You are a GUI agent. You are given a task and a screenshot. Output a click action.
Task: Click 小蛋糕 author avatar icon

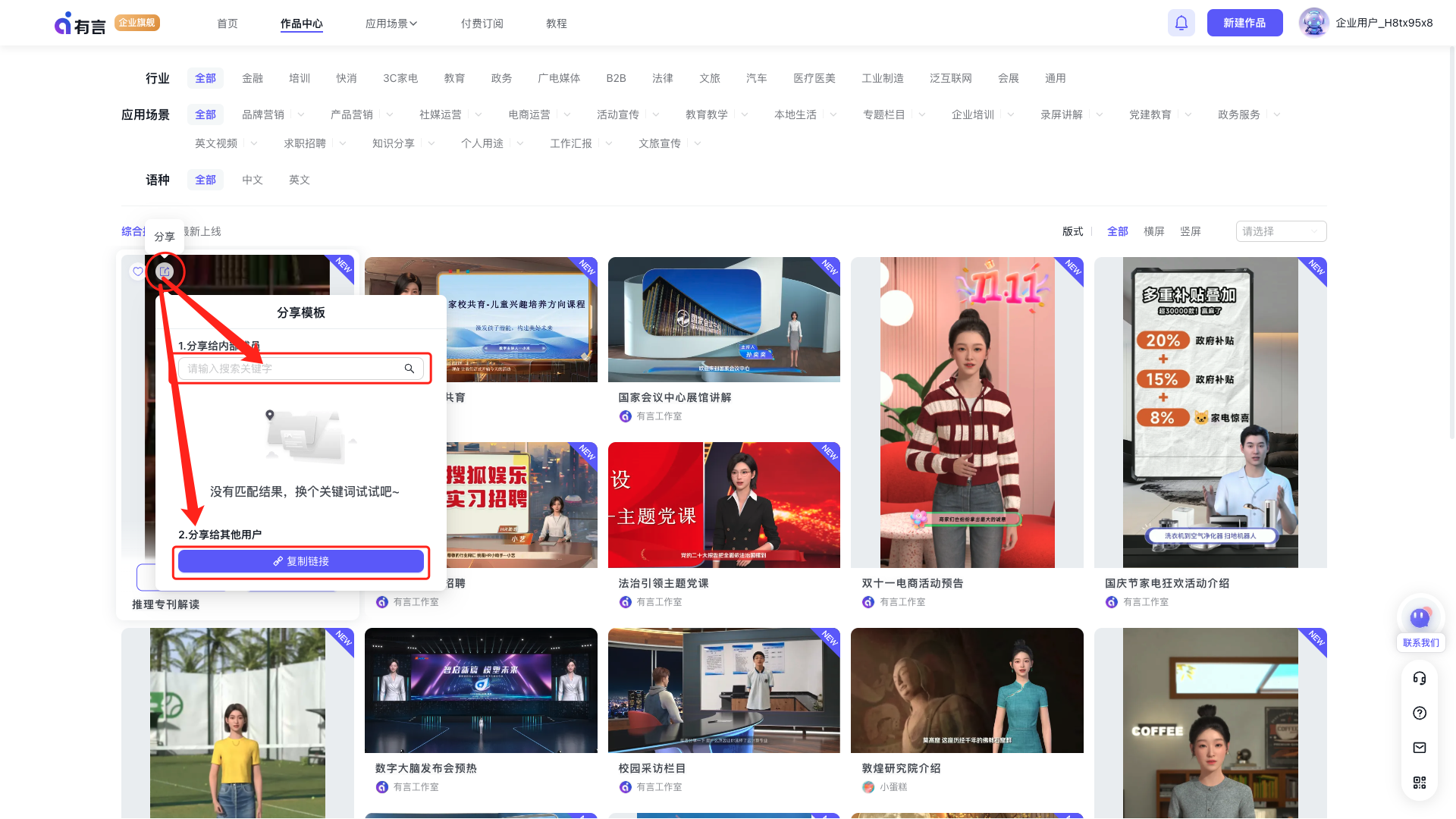coord(868,787)
